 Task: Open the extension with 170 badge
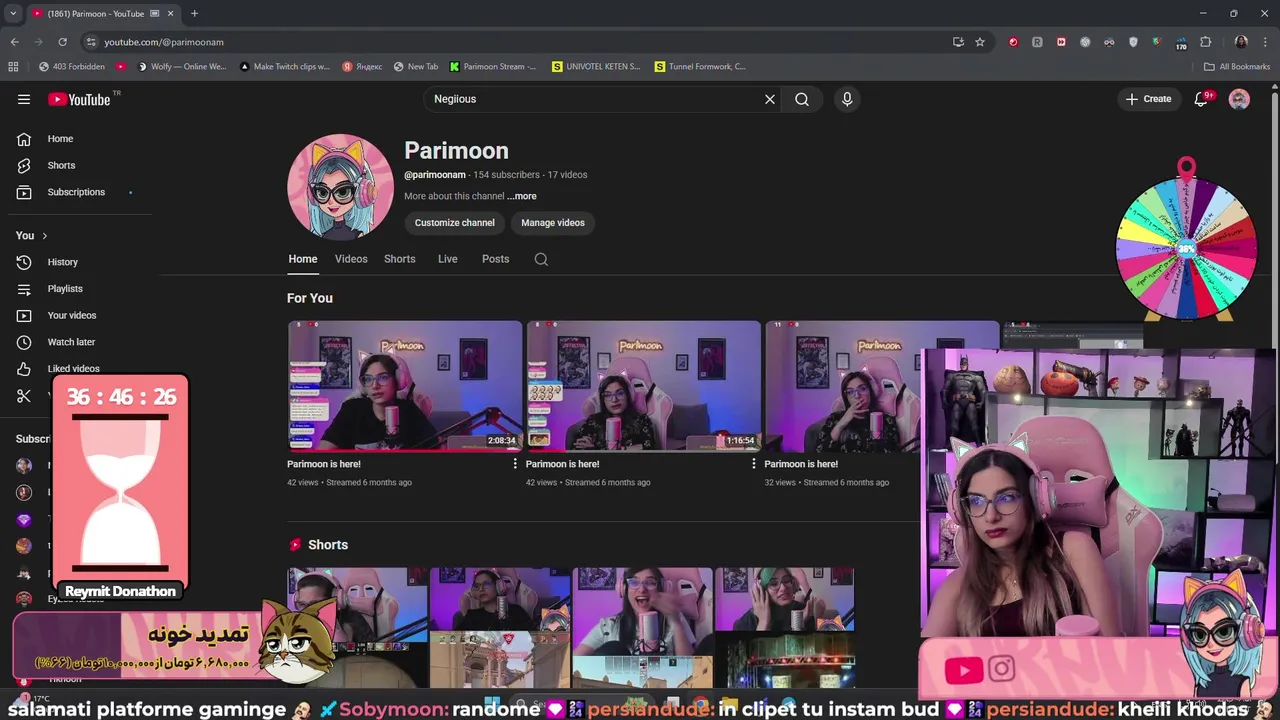pyautogui.click(x=1182, y=43)
